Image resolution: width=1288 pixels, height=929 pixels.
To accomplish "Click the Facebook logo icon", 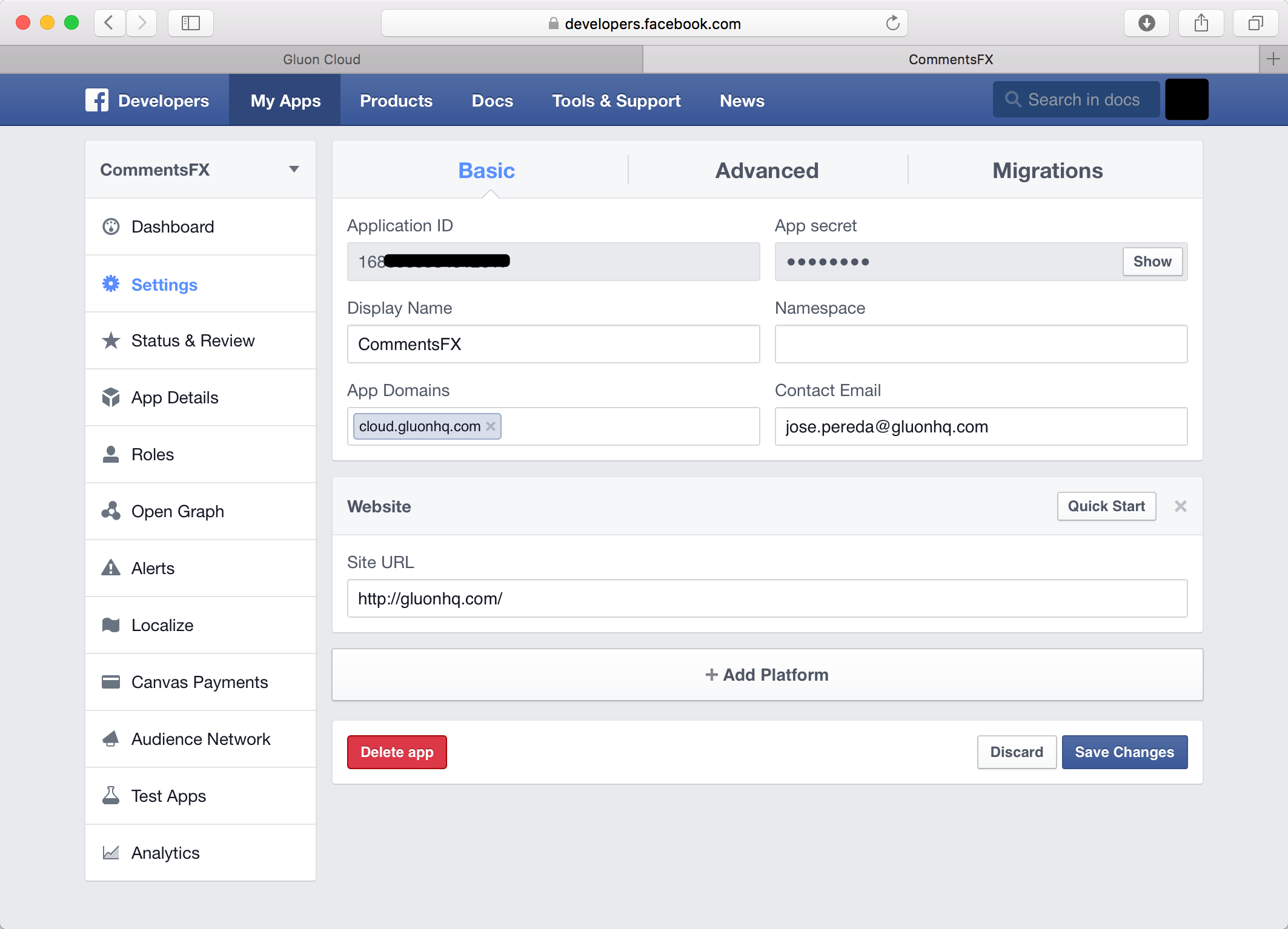I will click(97, 100).
